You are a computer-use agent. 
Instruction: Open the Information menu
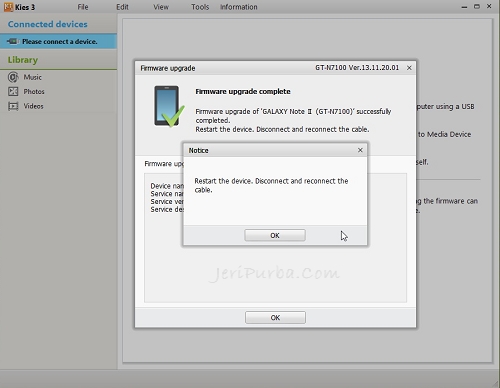click(239, 7)
